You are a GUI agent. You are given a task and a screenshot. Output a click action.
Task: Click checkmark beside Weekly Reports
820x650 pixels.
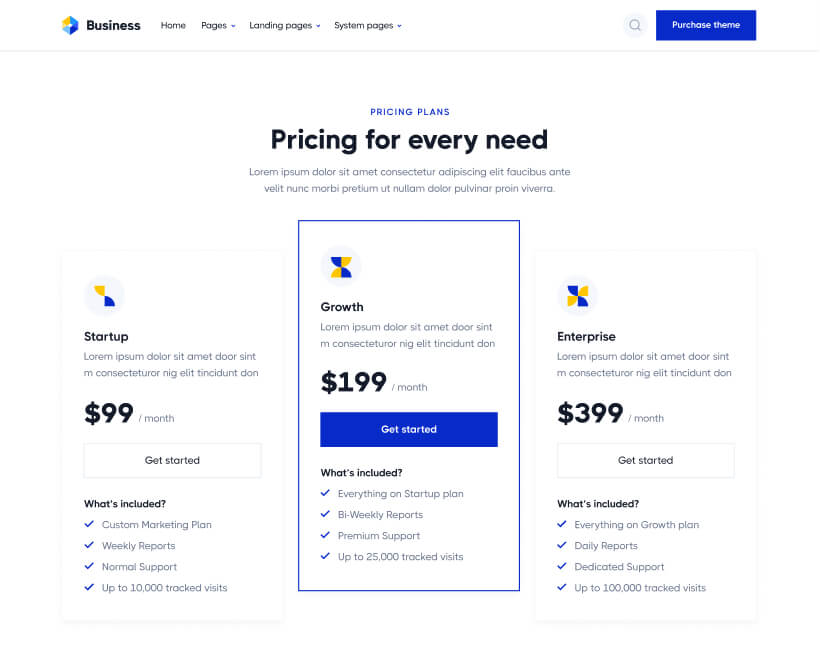89,545
